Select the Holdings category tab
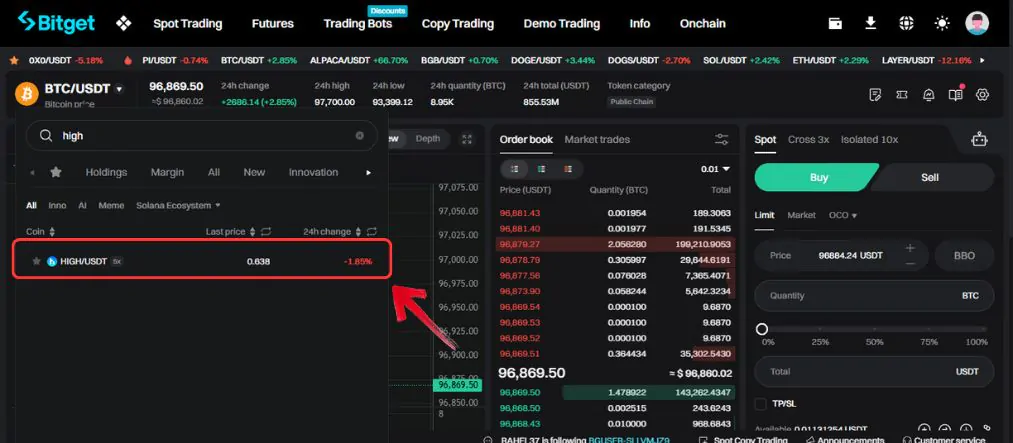This screenshot has height=443, width=1013. pos(106,172)
